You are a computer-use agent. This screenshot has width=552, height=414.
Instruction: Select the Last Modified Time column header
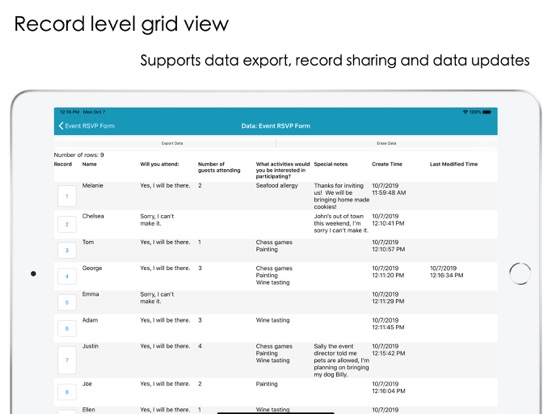click(x=454, y=164)
